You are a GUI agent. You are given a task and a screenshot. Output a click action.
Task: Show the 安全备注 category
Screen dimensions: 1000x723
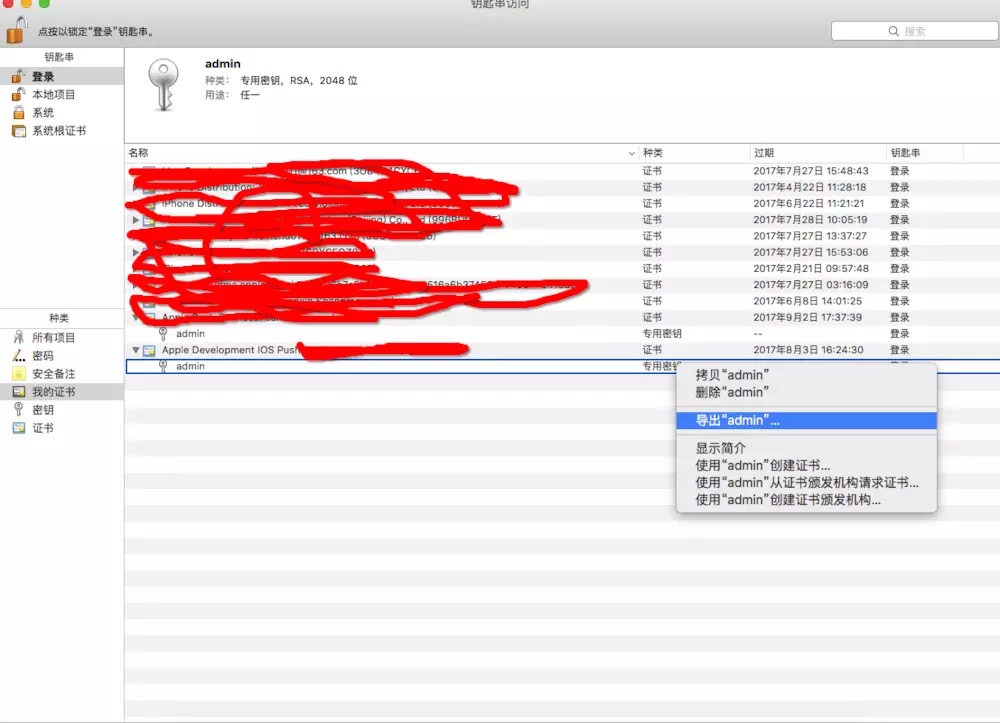[x=62, y=374]
